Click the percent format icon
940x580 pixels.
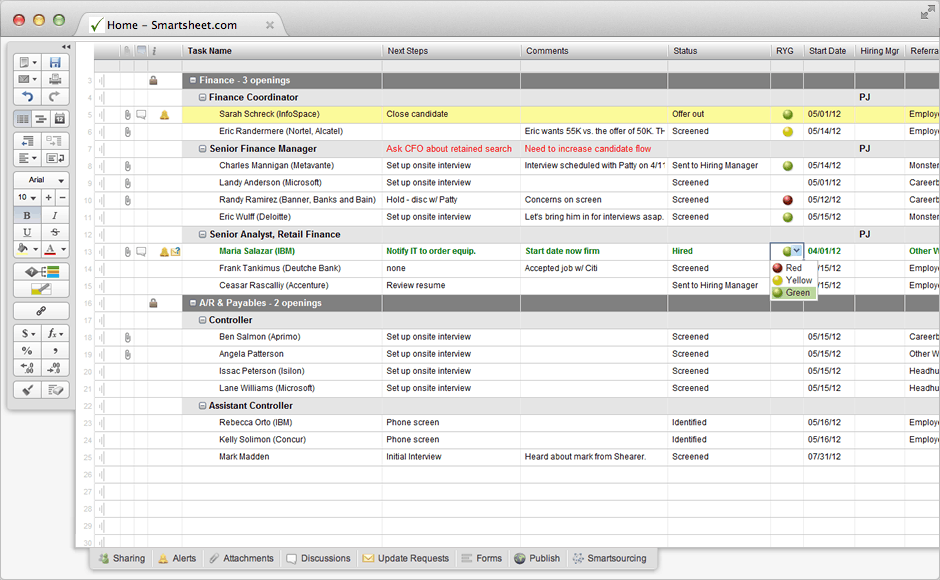click(26, 351)
